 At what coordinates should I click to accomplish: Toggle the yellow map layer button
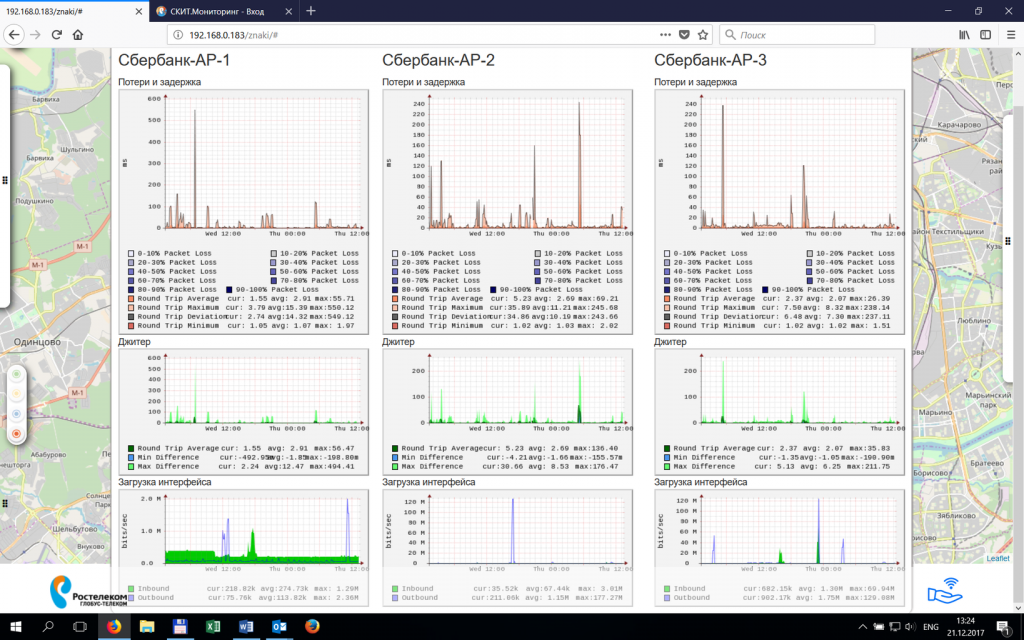[x=16, y=394]
